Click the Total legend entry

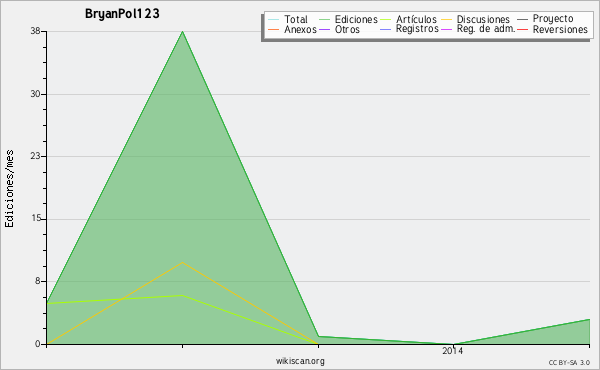[288, 19]
